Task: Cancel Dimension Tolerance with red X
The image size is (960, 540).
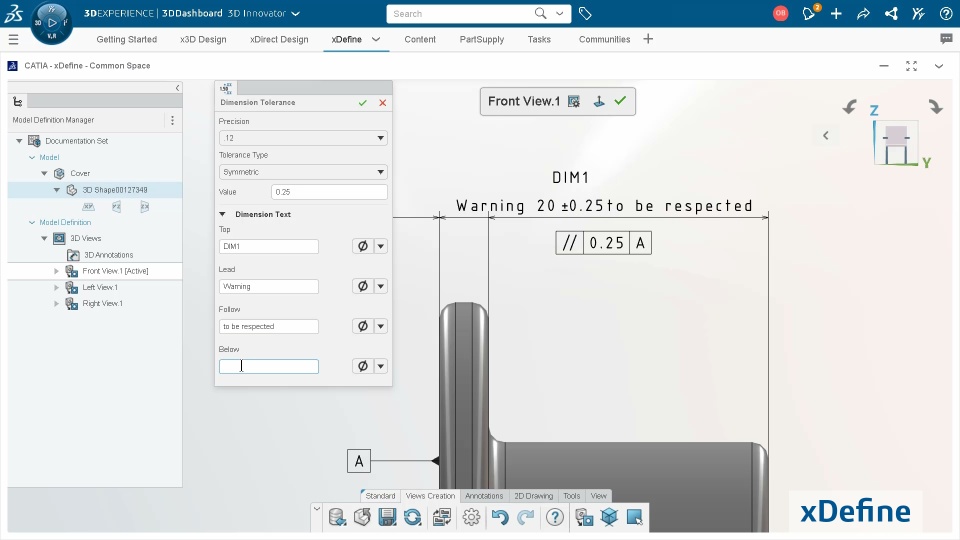Action: 383,103
